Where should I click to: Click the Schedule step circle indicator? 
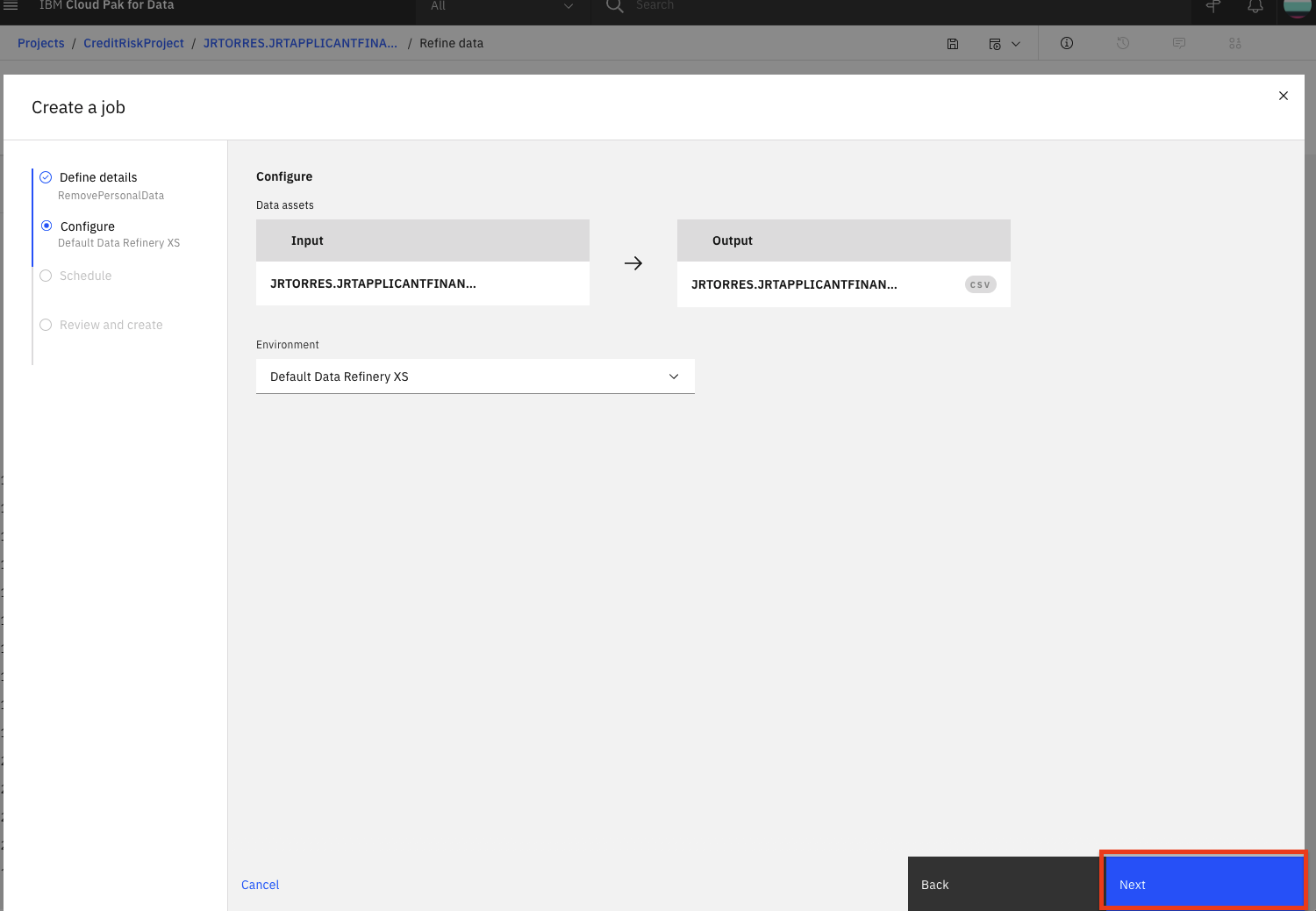click(x=46, y=276)
